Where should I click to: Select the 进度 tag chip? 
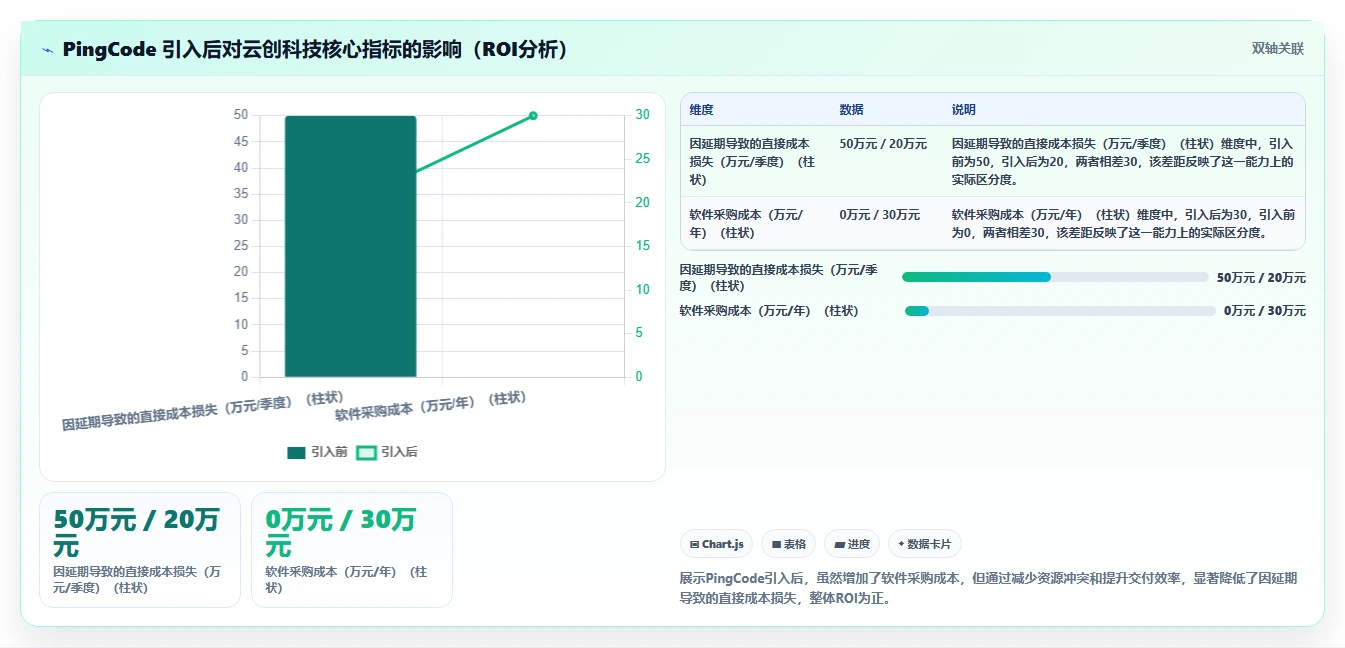point(852,544)
